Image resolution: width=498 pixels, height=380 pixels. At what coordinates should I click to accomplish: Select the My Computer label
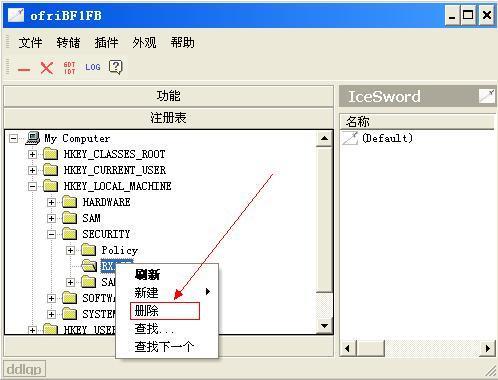click(77, 138)
